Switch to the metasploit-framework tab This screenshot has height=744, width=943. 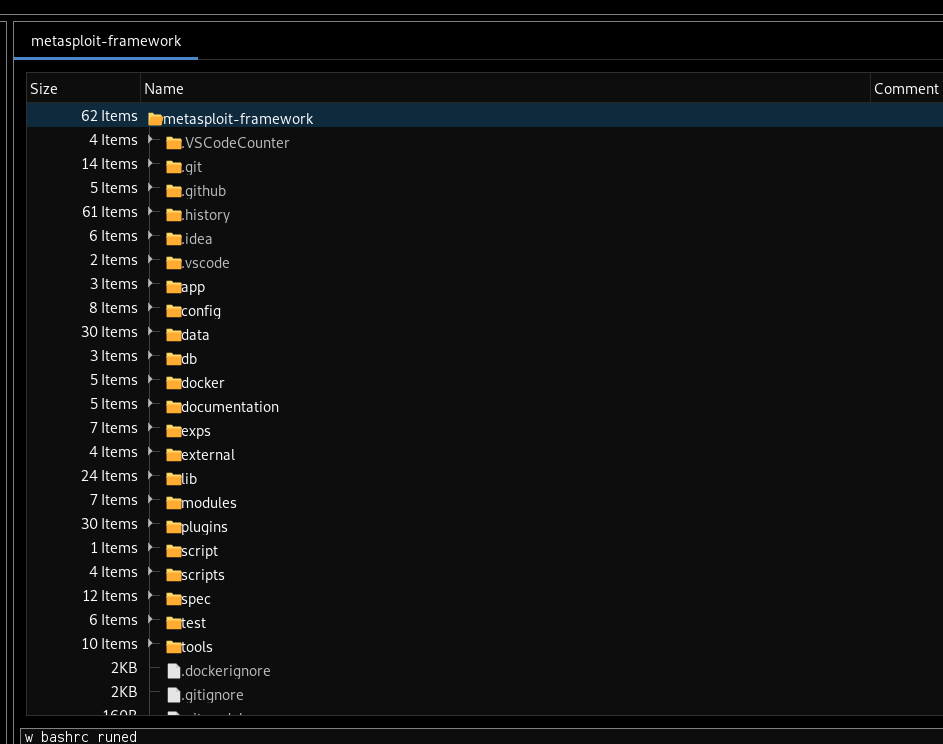click(106, 41)
